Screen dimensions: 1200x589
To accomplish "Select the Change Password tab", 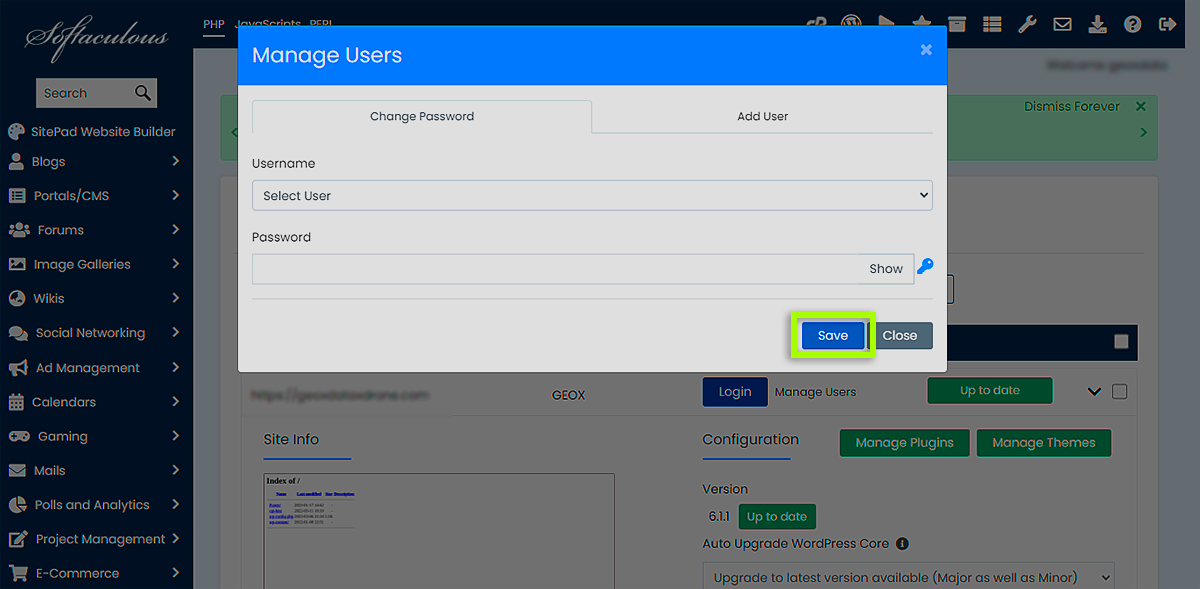I will click(422, 116).
